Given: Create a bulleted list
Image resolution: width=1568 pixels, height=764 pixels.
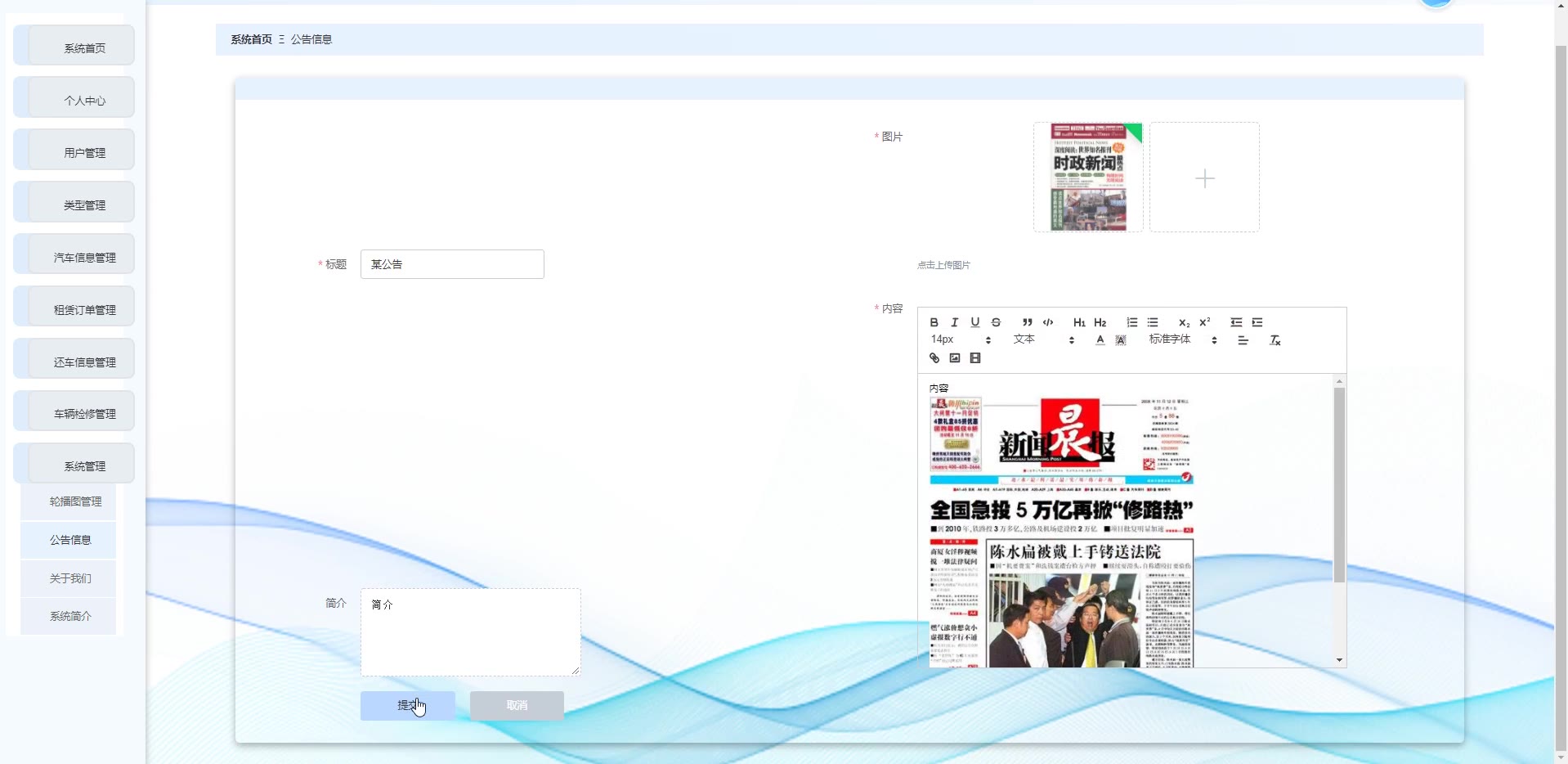Looking at the screenshot, I should coord(1153,322).
